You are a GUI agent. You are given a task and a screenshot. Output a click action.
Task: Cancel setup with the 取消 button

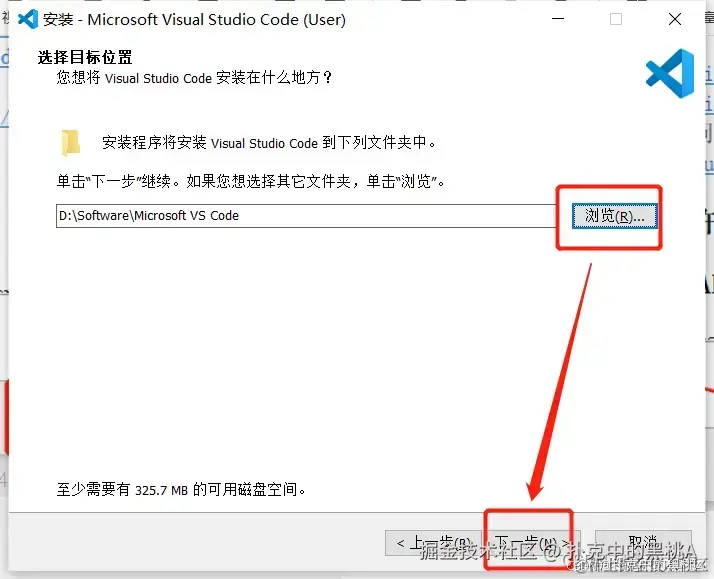[643, 543]
